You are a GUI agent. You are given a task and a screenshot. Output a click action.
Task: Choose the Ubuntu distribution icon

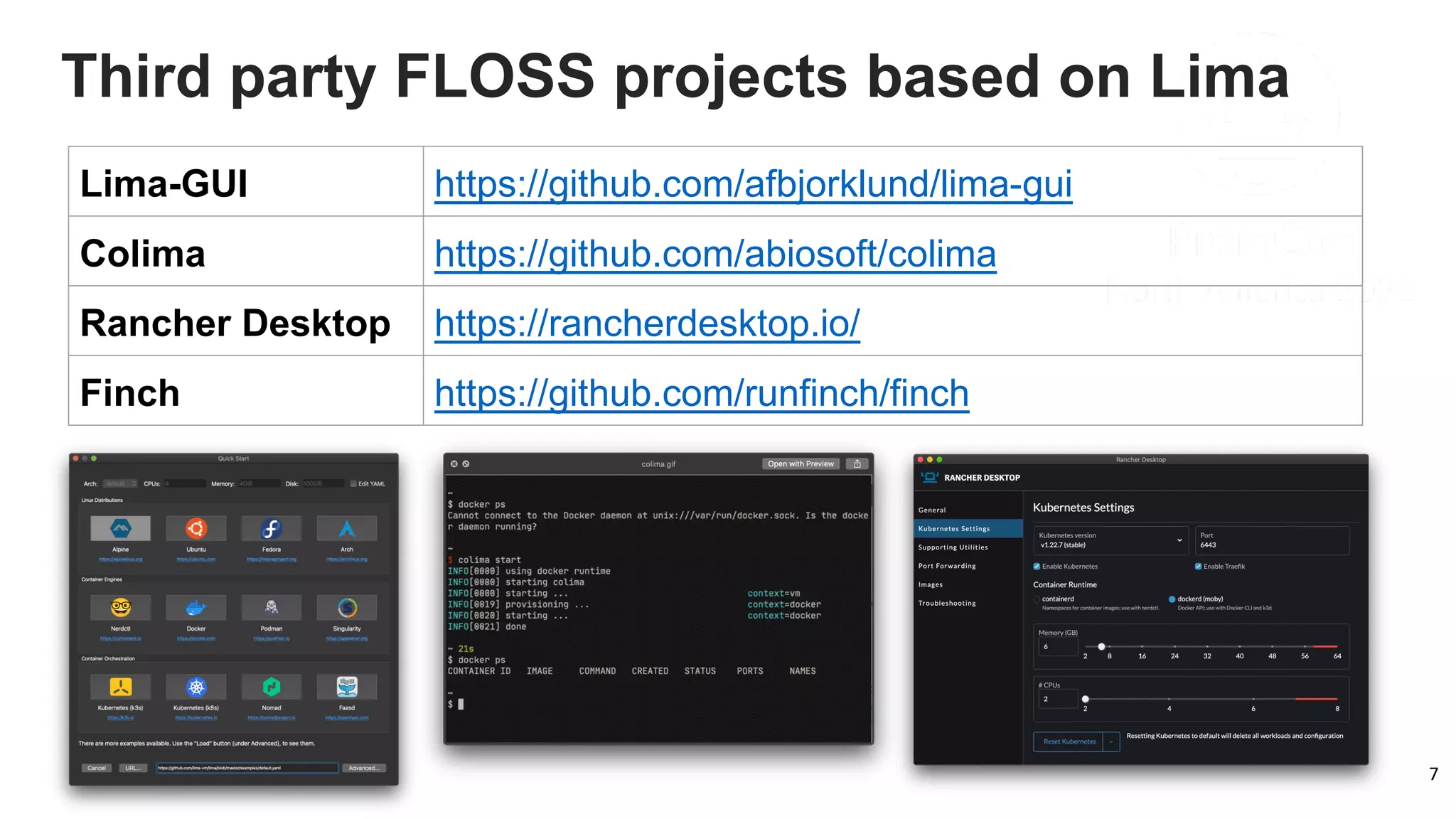click(196, 529)
